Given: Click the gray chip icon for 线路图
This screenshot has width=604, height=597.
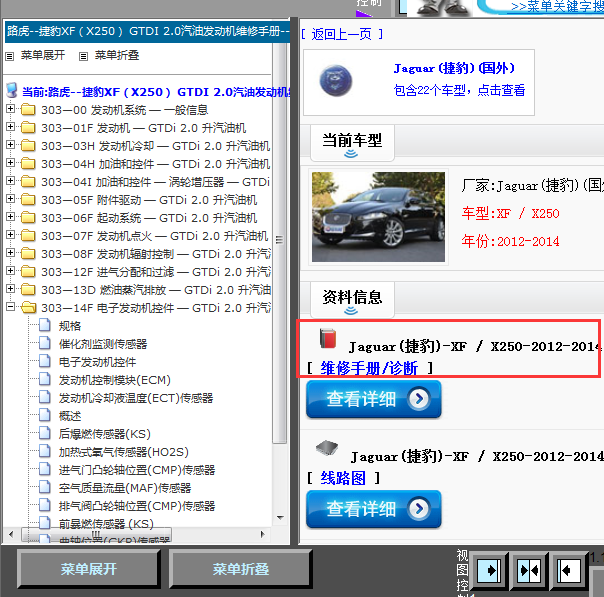Looking at the screenshot, I should [x=327, y=448].
